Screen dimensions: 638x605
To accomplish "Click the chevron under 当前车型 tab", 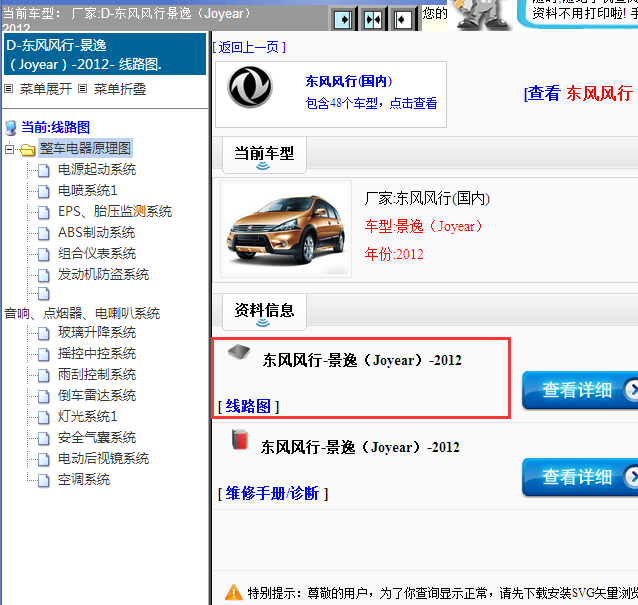I will point(263,166).
